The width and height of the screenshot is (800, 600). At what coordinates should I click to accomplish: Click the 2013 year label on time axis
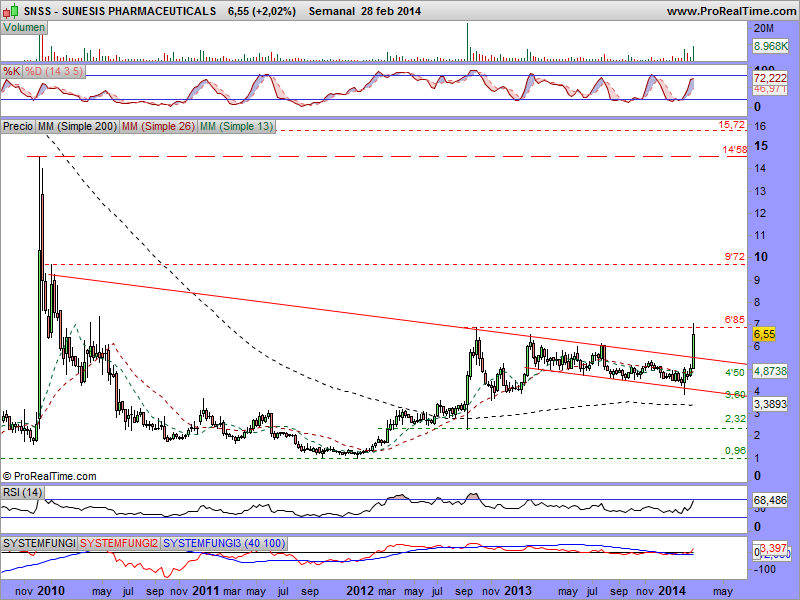point(518,591)
